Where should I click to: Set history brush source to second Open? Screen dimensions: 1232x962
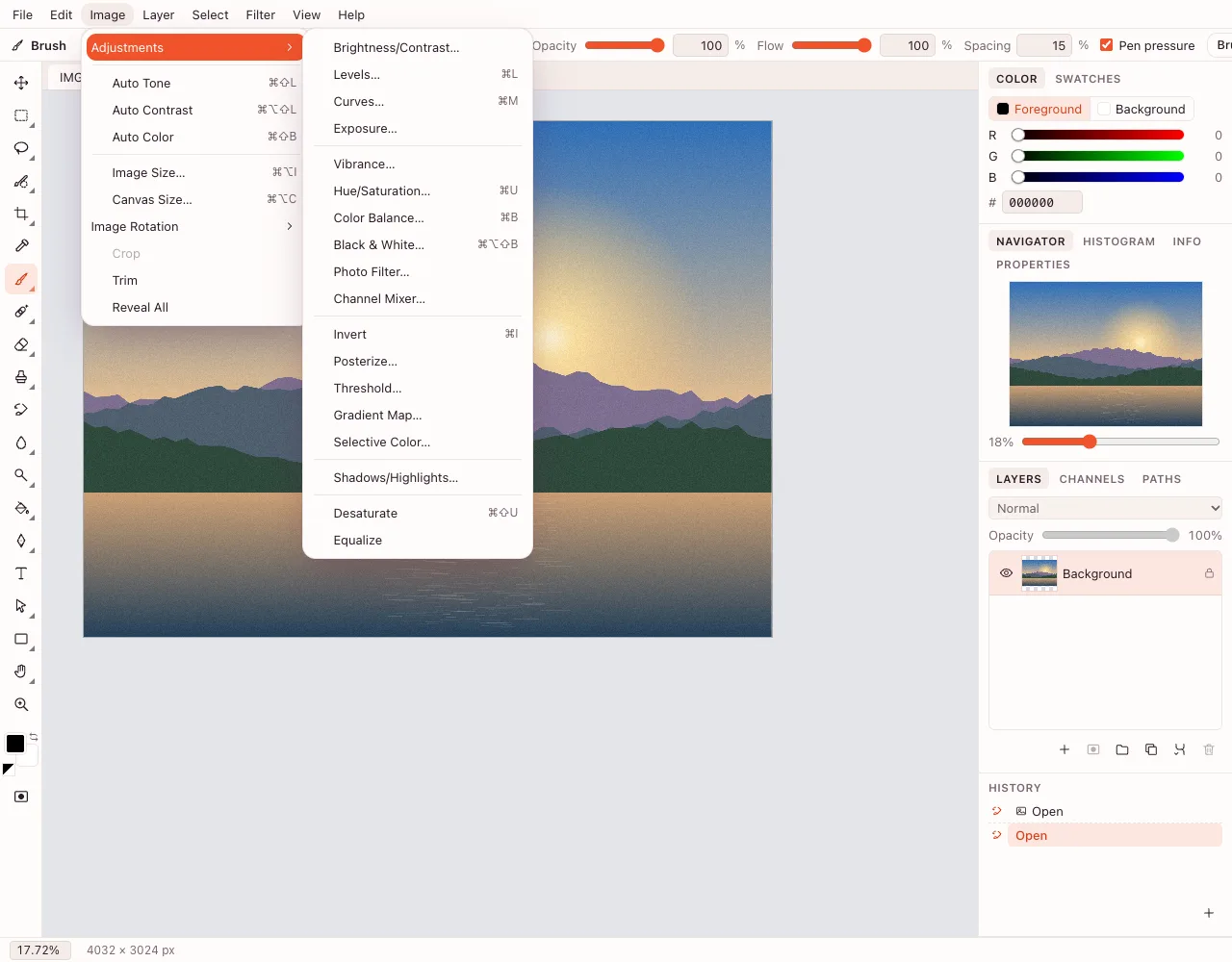(997, 835)
